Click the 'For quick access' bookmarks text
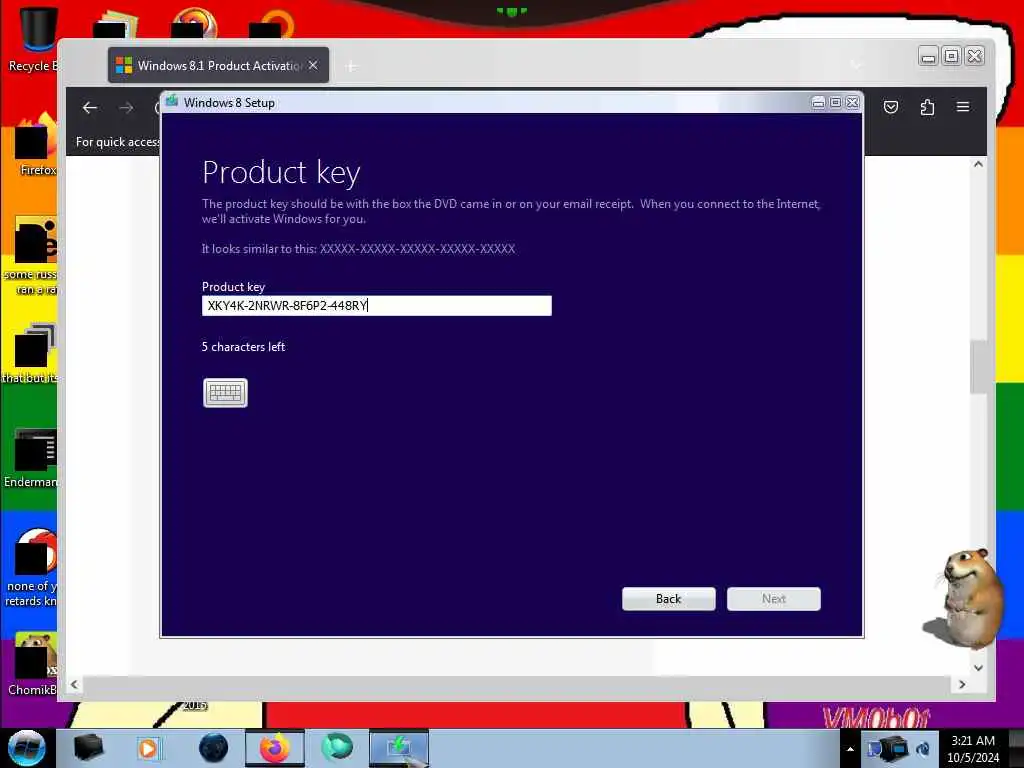The image size is (1024, 768). 118,142
